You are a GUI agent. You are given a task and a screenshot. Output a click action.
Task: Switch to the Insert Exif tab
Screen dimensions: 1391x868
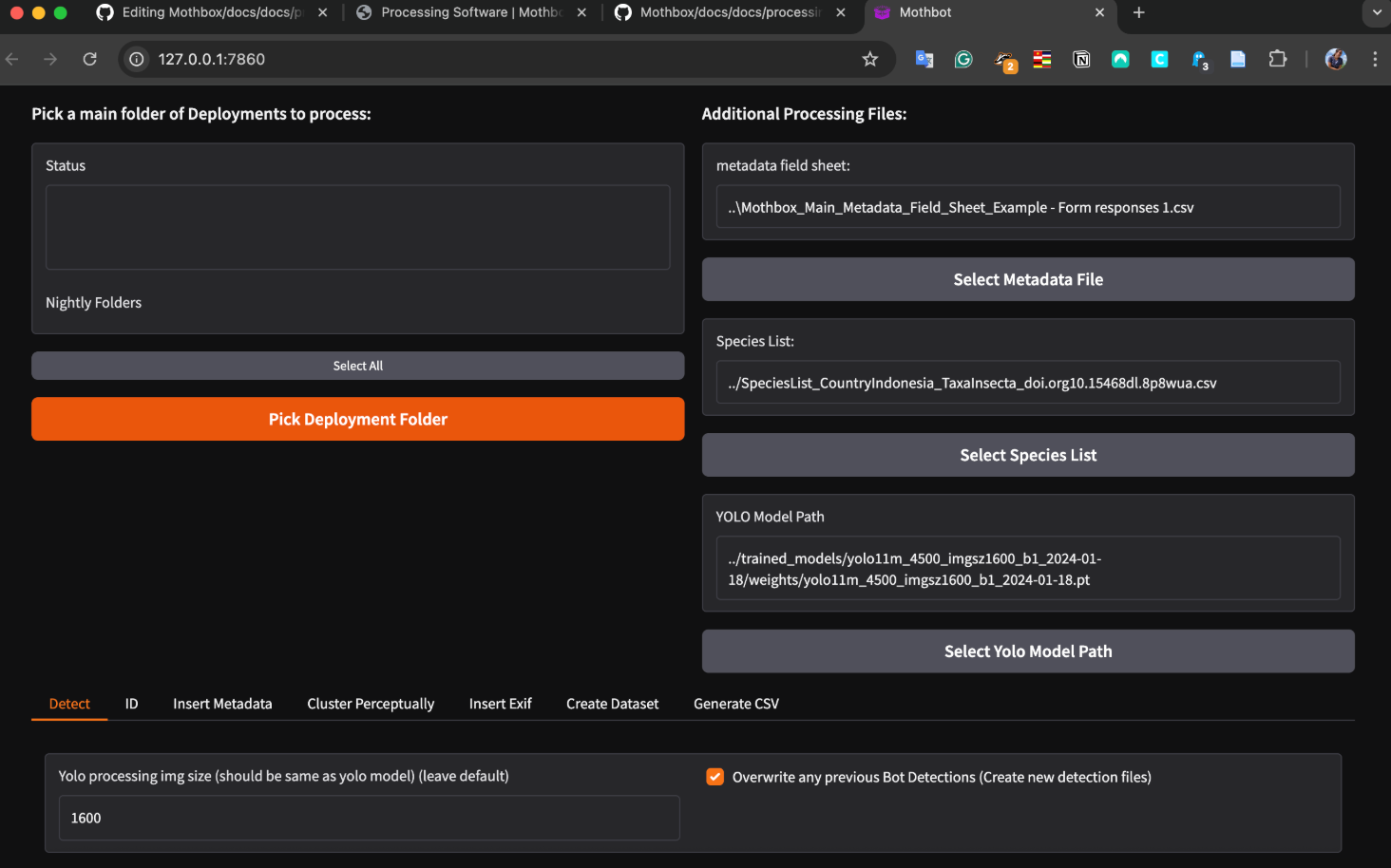500,704
